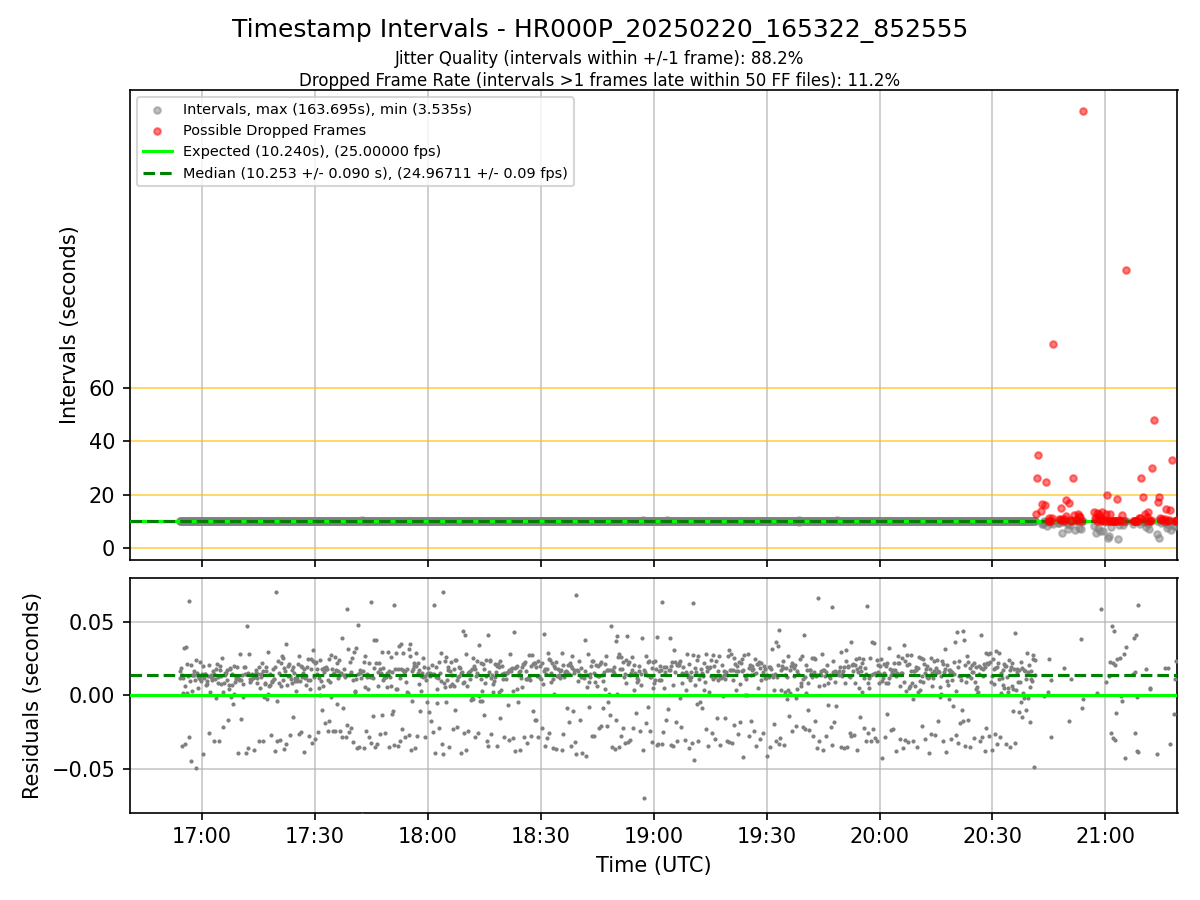Select the Dropped Frame Rate 11.2% subtitle
Viewport: 1200px width, 900px height.
tap(599, 80)
